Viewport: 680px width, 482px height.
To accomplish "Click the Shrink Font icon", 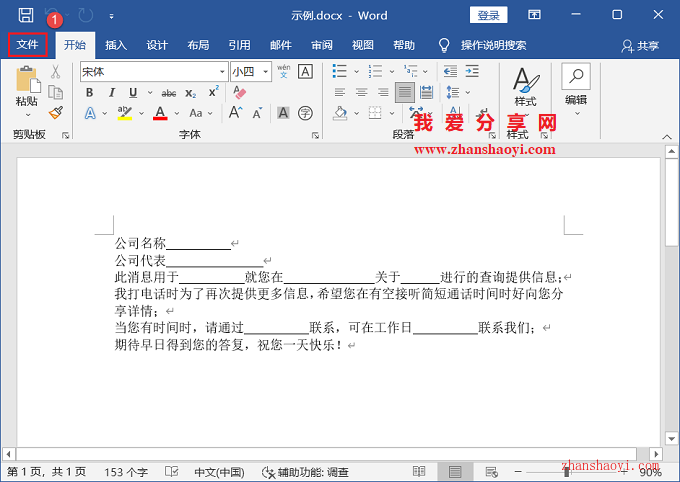I will tap(257, 113).
